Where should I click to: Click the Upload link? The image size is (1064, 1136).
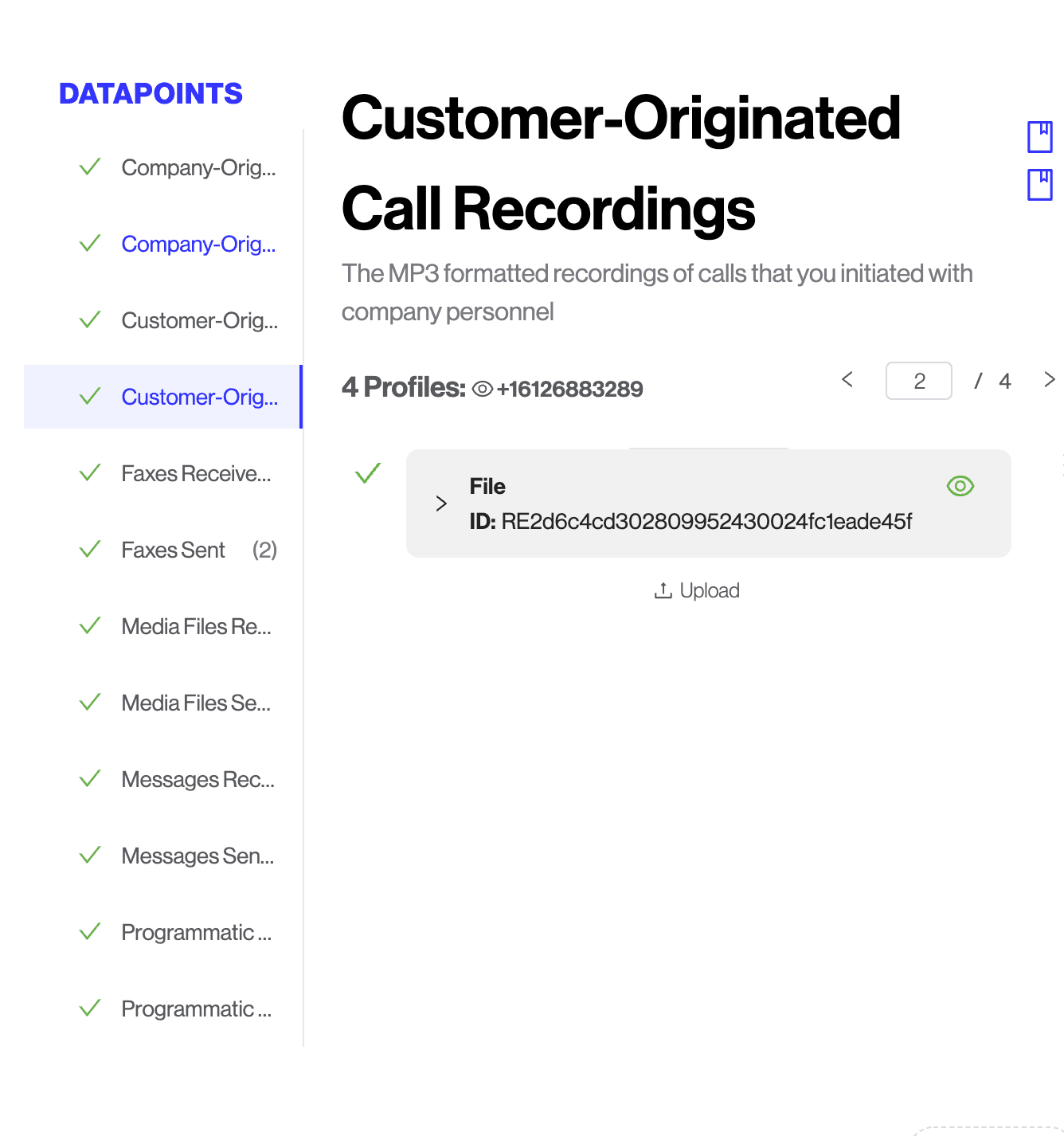pyautogui.click(x=709, y=590)
